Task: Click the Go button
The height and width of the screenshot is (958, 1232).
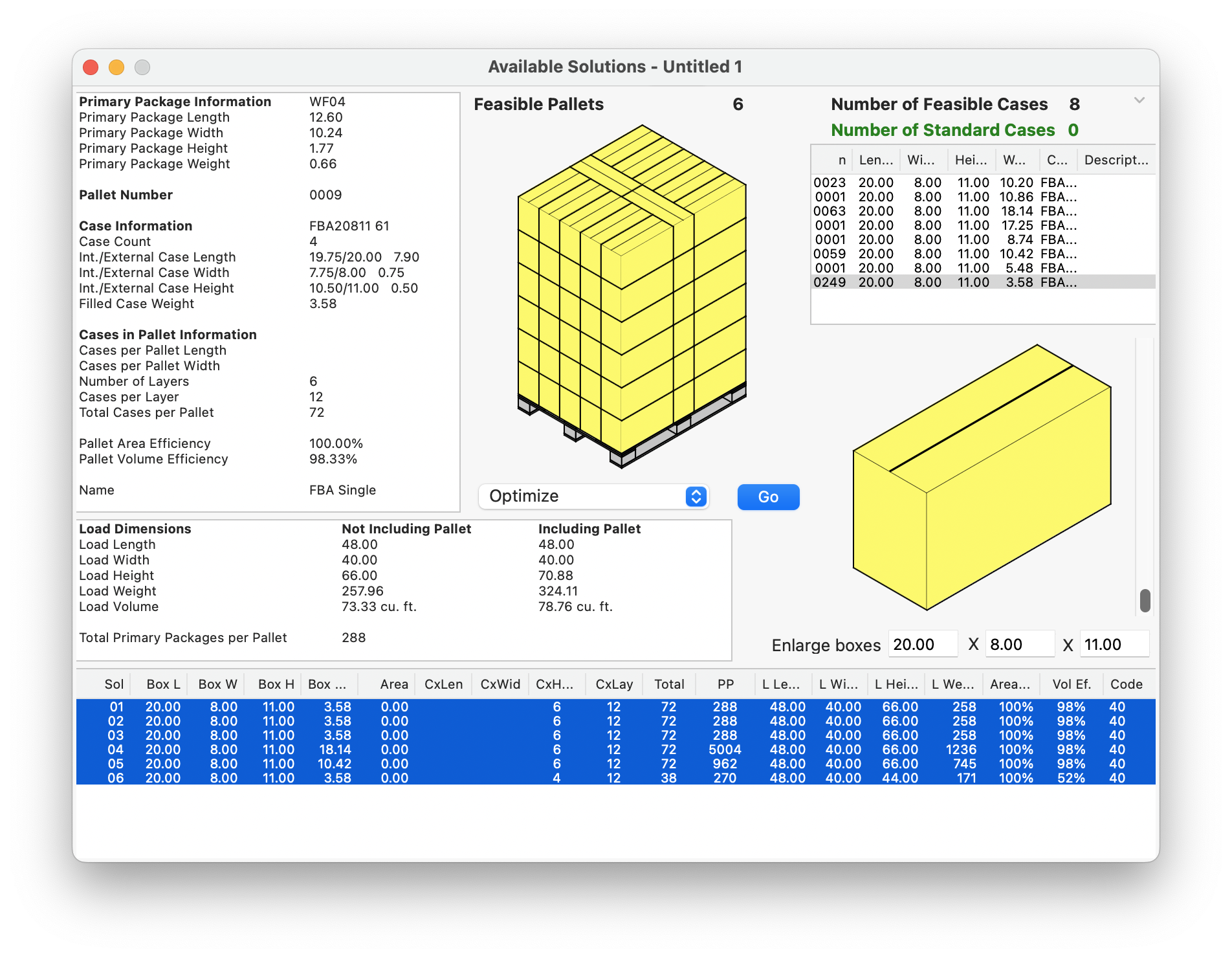Action: (x=768, y=496)
